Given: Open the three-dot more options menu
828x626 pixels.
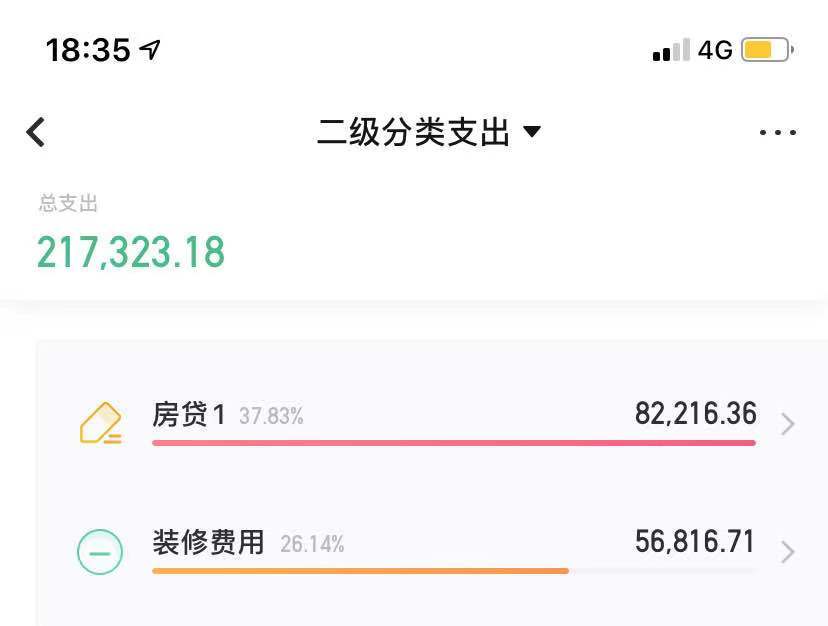Looking at the screenshot, I should click(777, 132).
